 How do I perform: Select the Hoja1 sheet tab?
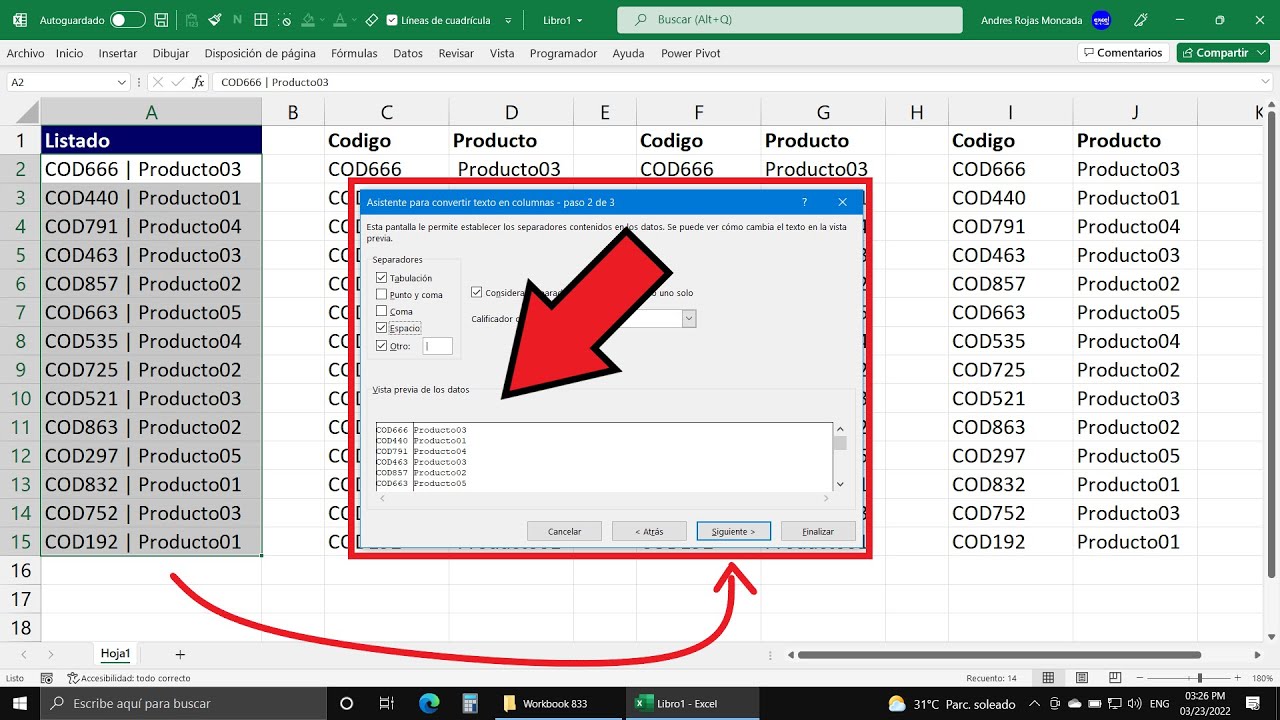click(x=116, y=653)
